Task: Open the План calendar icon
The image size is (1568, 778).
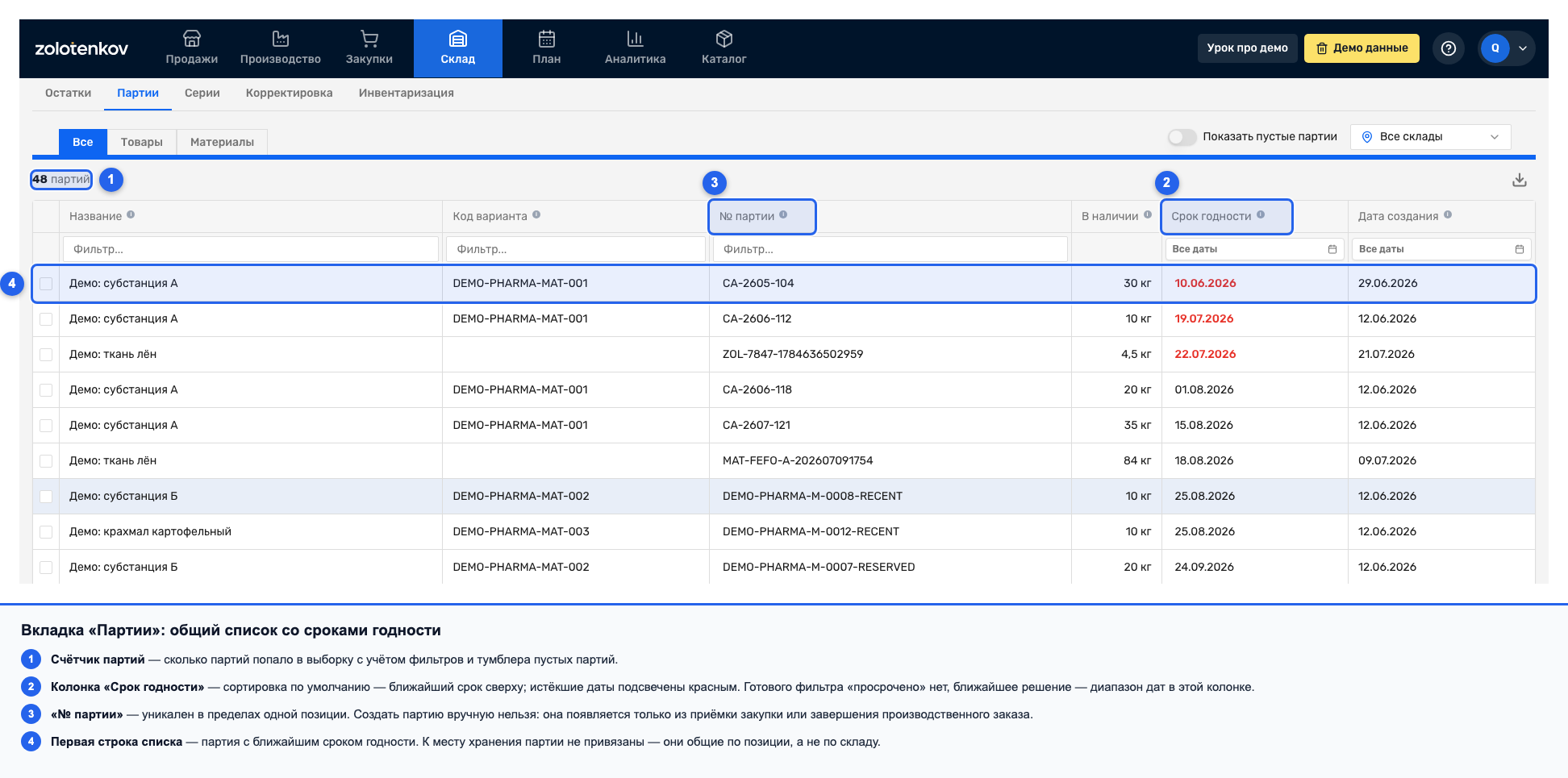Action: pos(546,39)
